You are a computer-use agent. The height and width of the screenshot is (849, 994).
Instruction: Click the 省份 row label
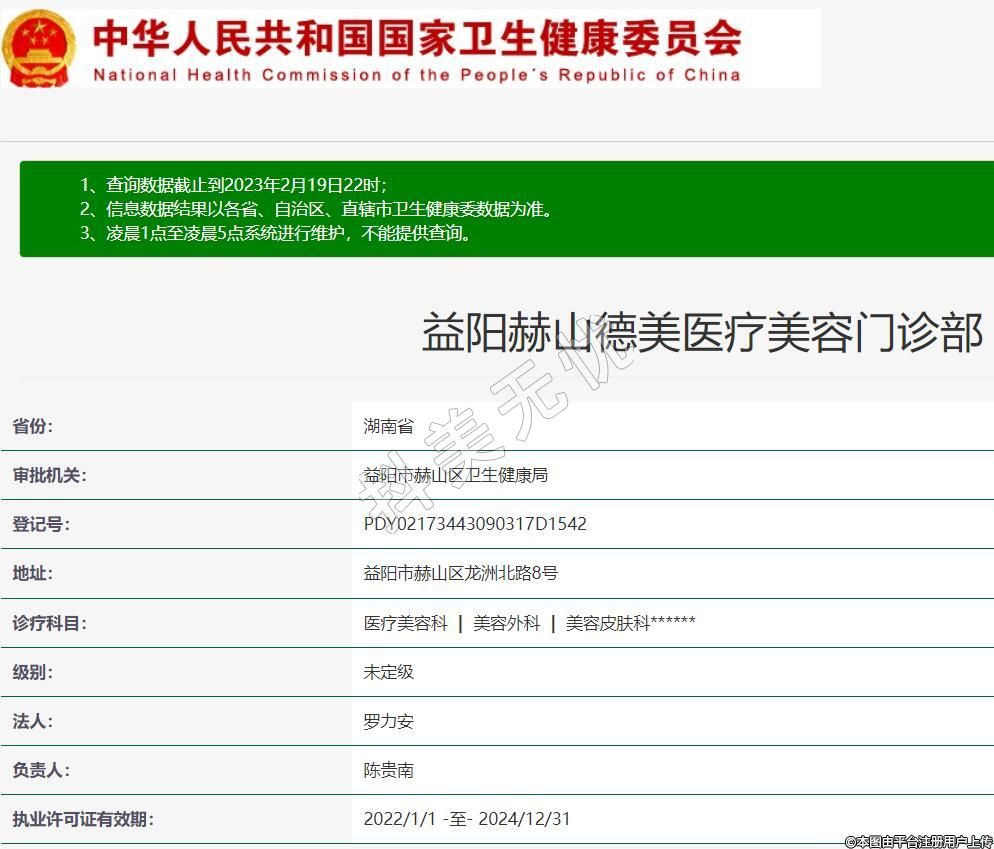click(x=33, y=426)
